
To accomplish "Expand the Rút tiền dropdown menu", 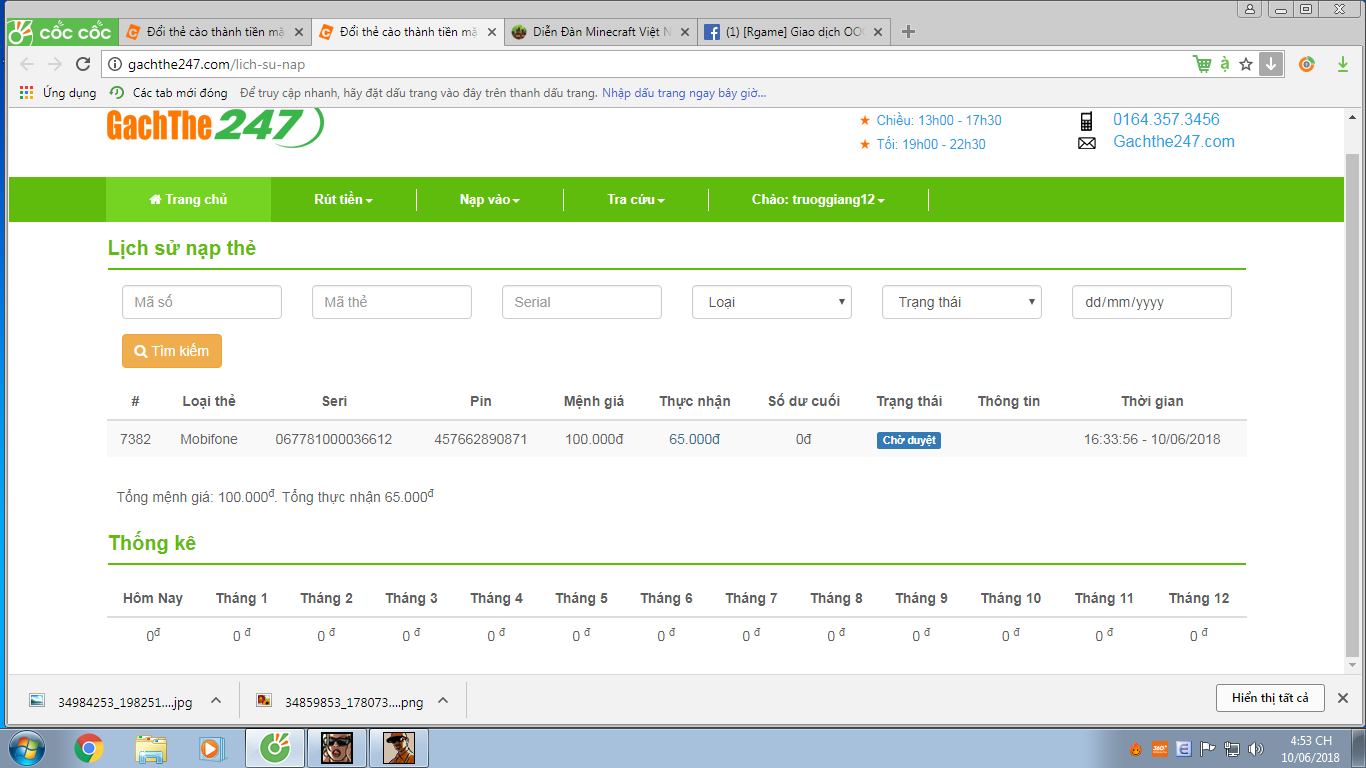I will point(343,199).
